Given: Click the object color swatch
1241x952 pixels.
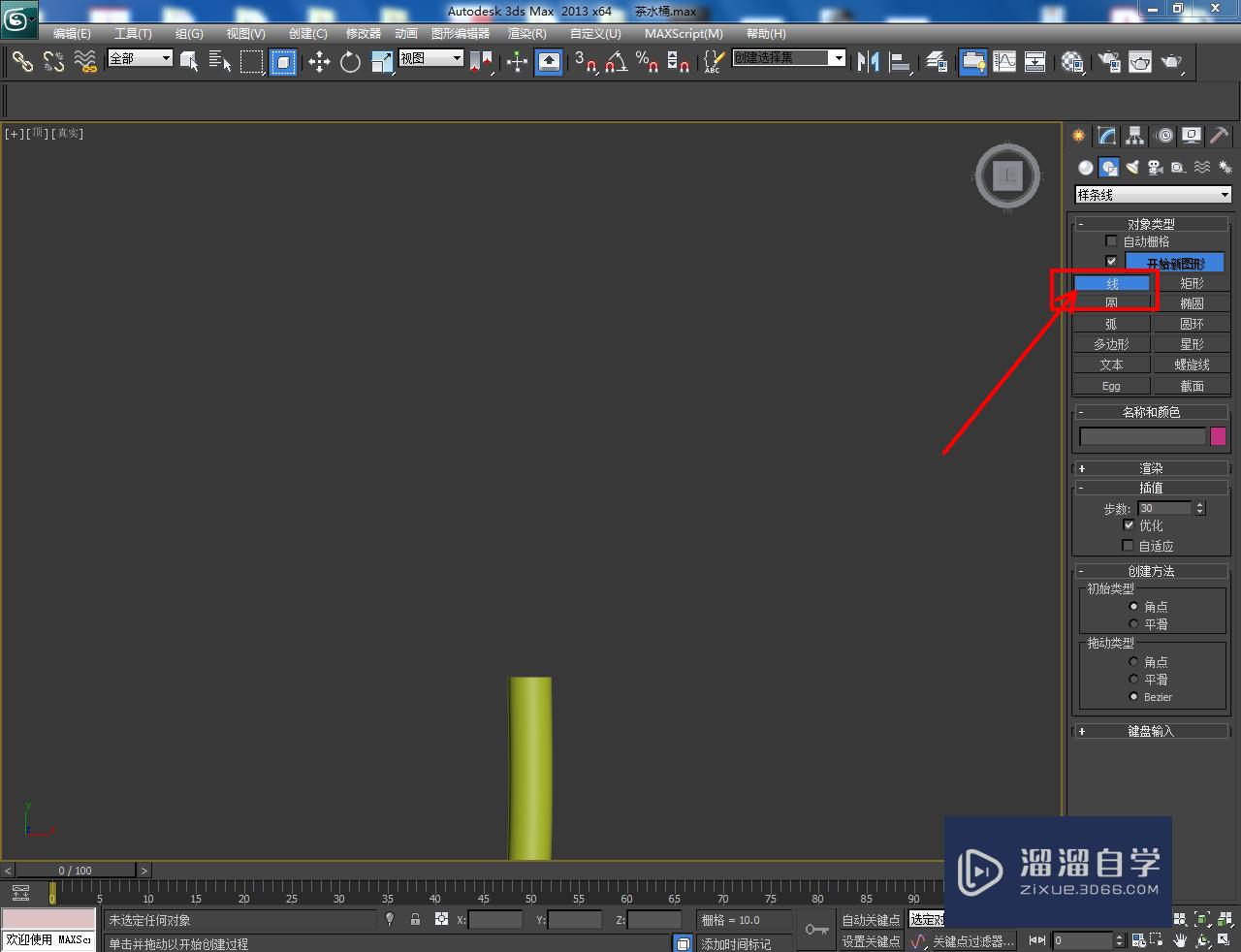Looking at the screenshot, I should pos(1218,436).
